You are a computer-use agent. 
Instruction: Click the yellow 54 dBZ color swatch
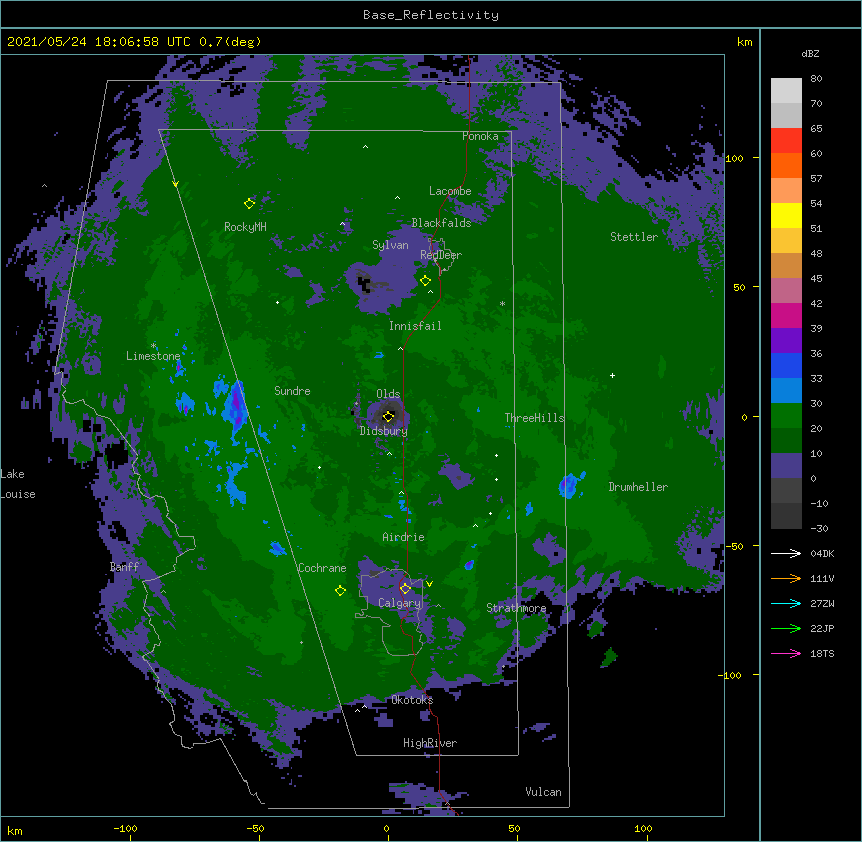786,215
